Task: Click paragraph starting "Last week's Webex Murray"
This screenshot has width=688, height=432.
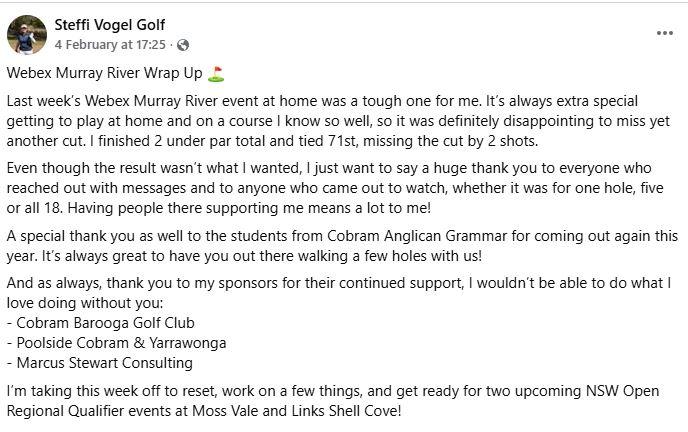Action: point(340,122)
